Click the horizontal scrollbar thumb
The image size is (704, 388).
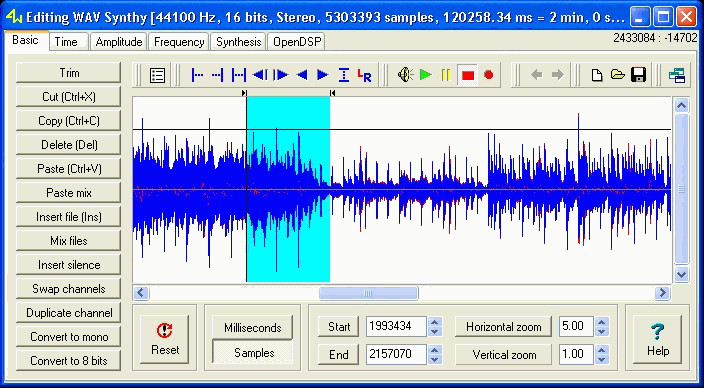[x=369, y=293]
